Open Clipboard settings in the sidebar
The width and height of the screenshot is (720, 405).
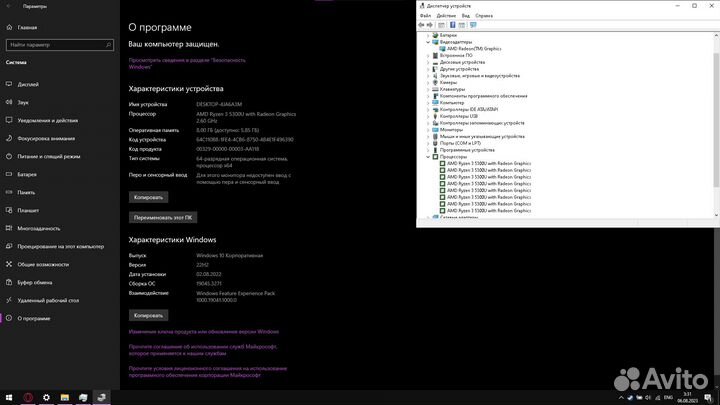tap(34, 282)
